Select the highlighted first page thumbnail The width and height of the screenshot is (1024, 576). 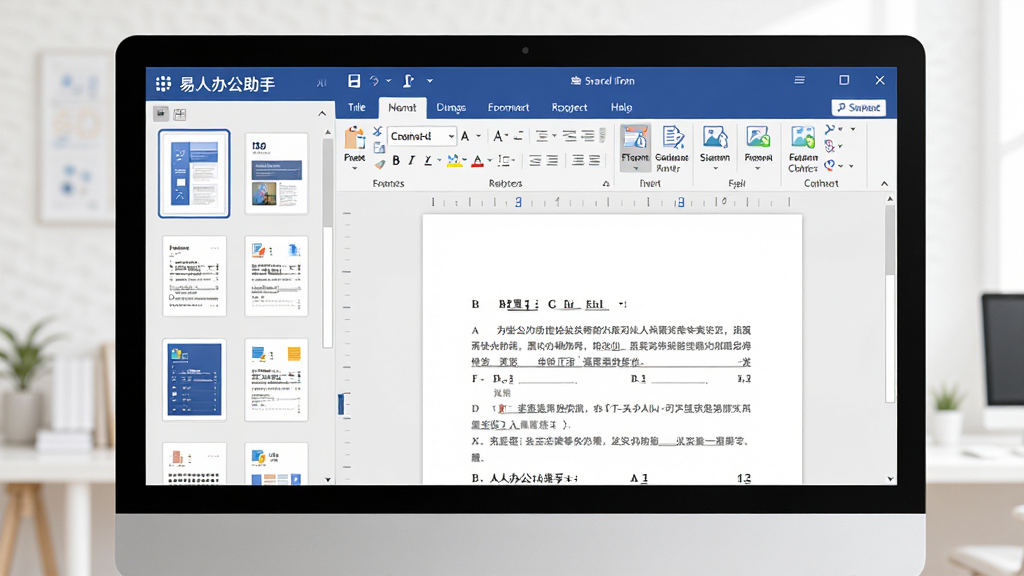point(194,174)
